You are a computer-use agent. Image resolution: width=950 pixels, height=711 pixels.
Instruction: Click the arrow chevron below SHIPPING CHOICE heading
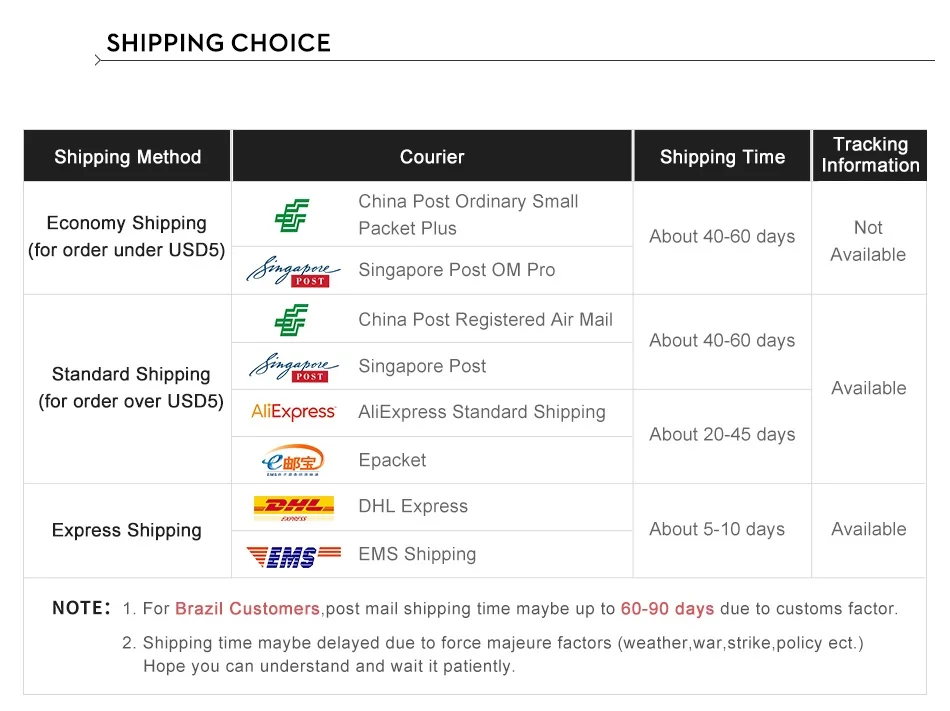click(98, 60)
